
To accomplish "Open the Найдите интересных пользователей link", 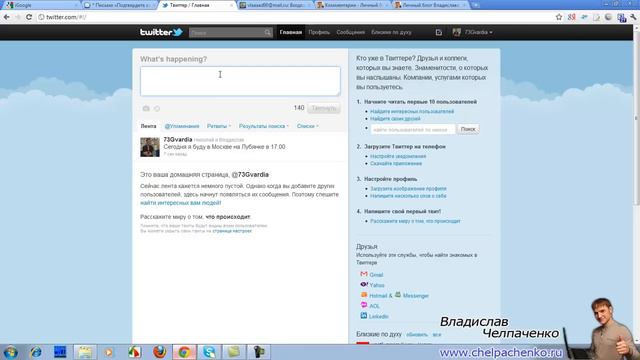I will point(412,111).
